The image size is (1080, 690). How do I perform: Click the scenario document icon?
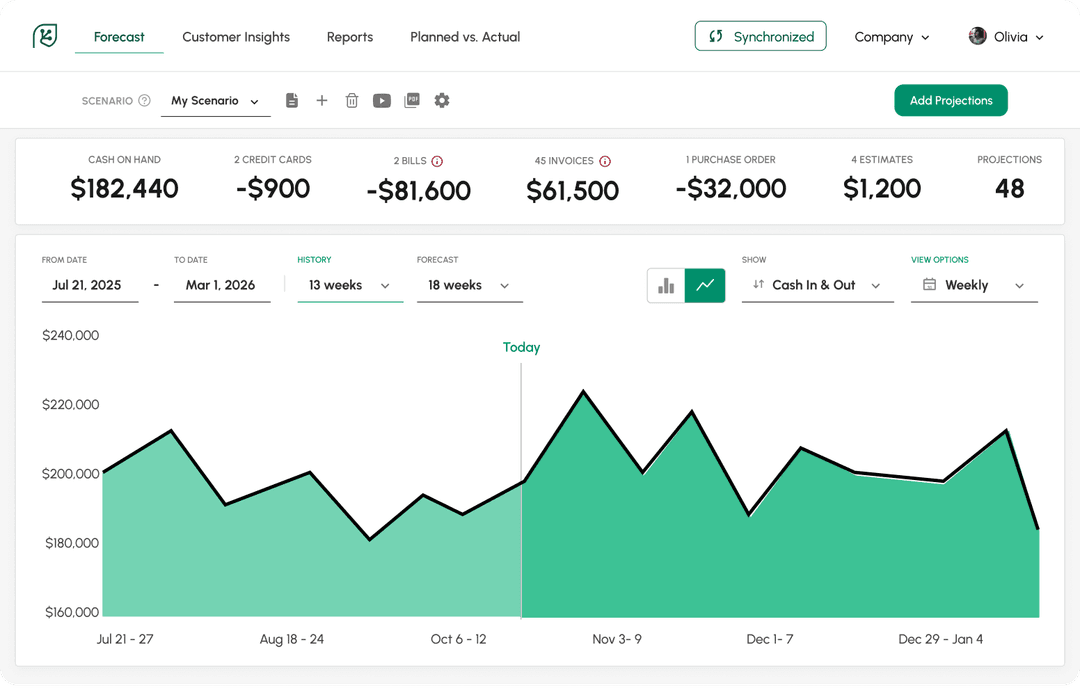292,101
